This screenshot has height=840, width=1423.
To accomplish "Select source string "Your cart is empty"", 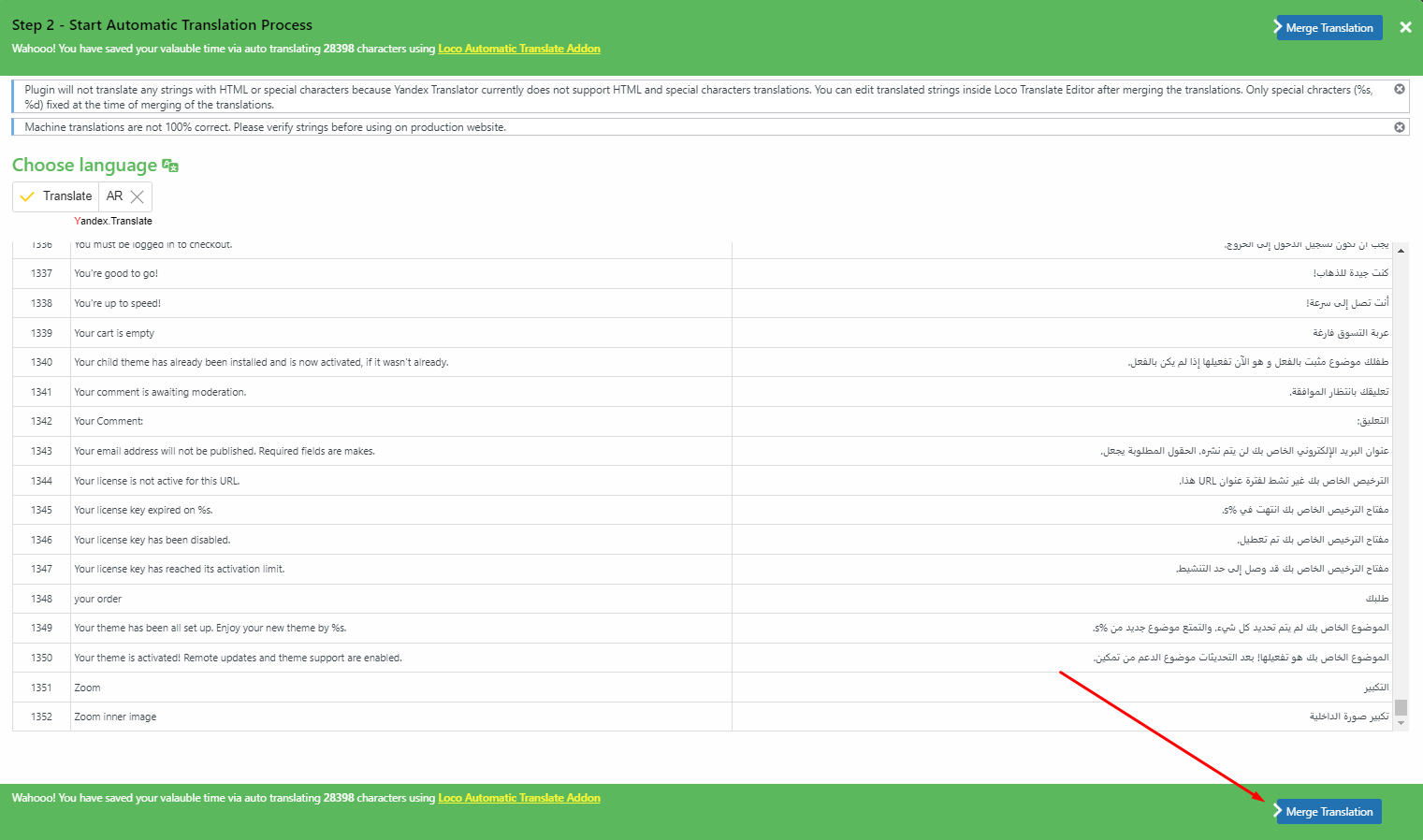I will pyautogui.click(x=114, y=333).
